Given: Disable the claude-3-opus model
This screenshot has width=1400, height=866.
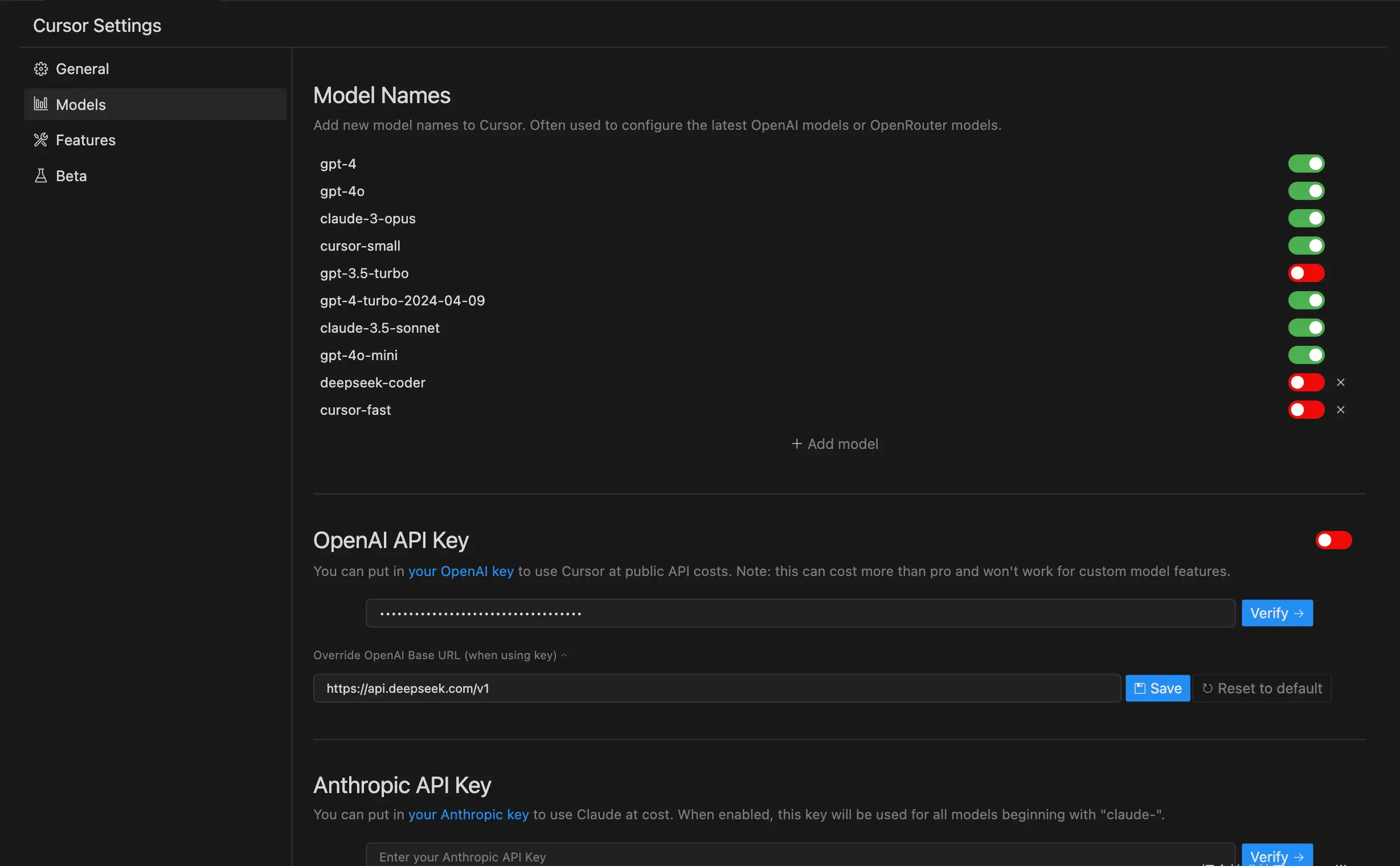Looking at the screenshot, I should click(x=1305, y=218).
